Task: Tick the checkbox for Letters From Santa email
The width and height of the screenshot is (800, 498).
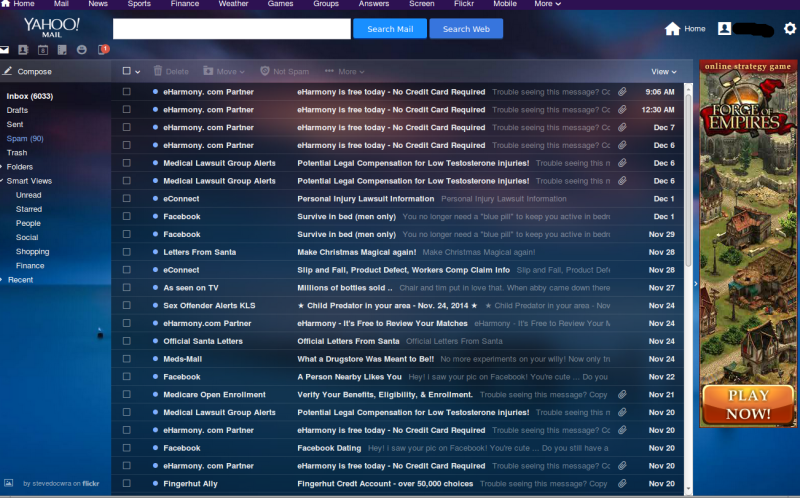Action: (x=127, y=252)
